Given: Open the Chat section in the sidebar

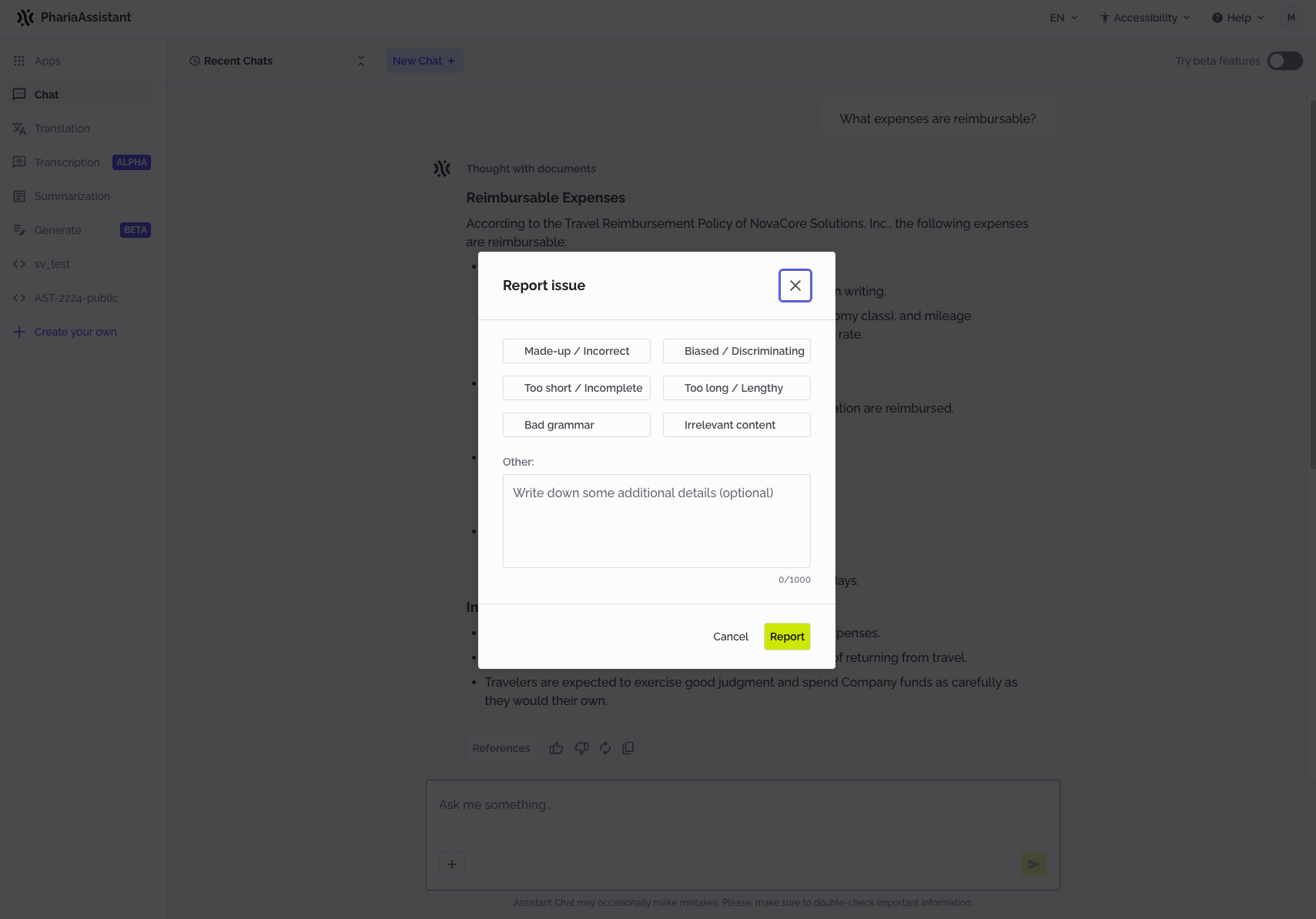Looking at the screenshot, I should [x=46, y=94].
